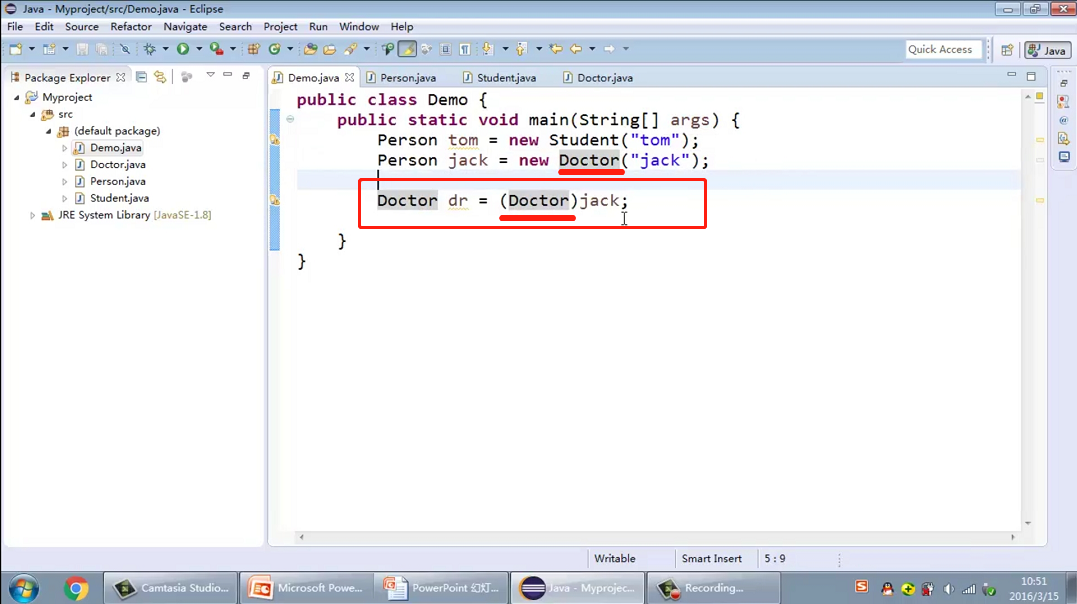Open the Project menu
The width and height of the screenshot is (1077, 604).
coord(280,27)
